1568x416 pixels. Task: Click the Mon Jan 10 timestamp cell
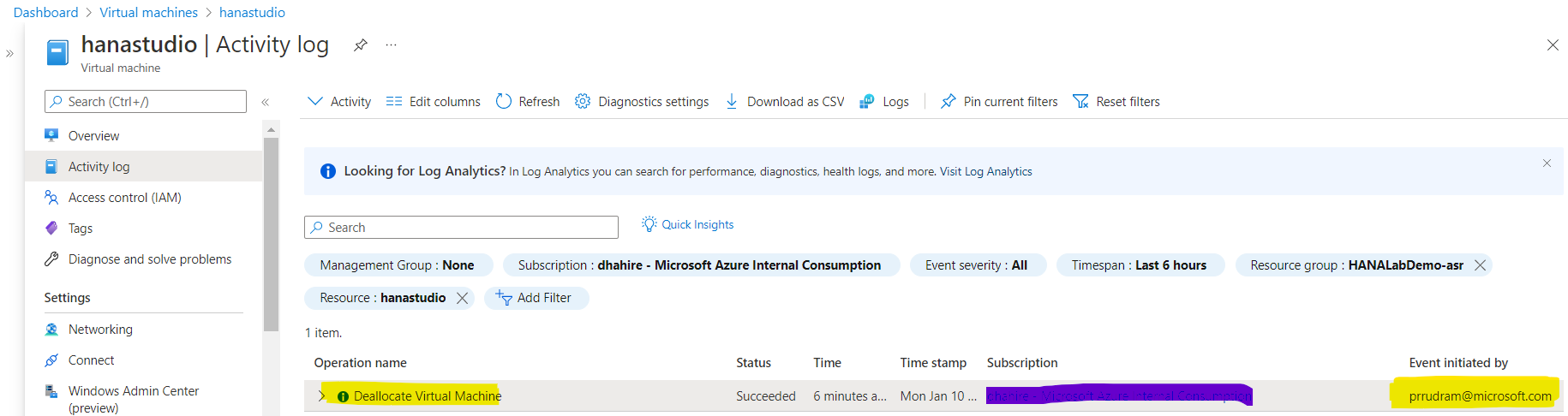[x=938, y=396]
